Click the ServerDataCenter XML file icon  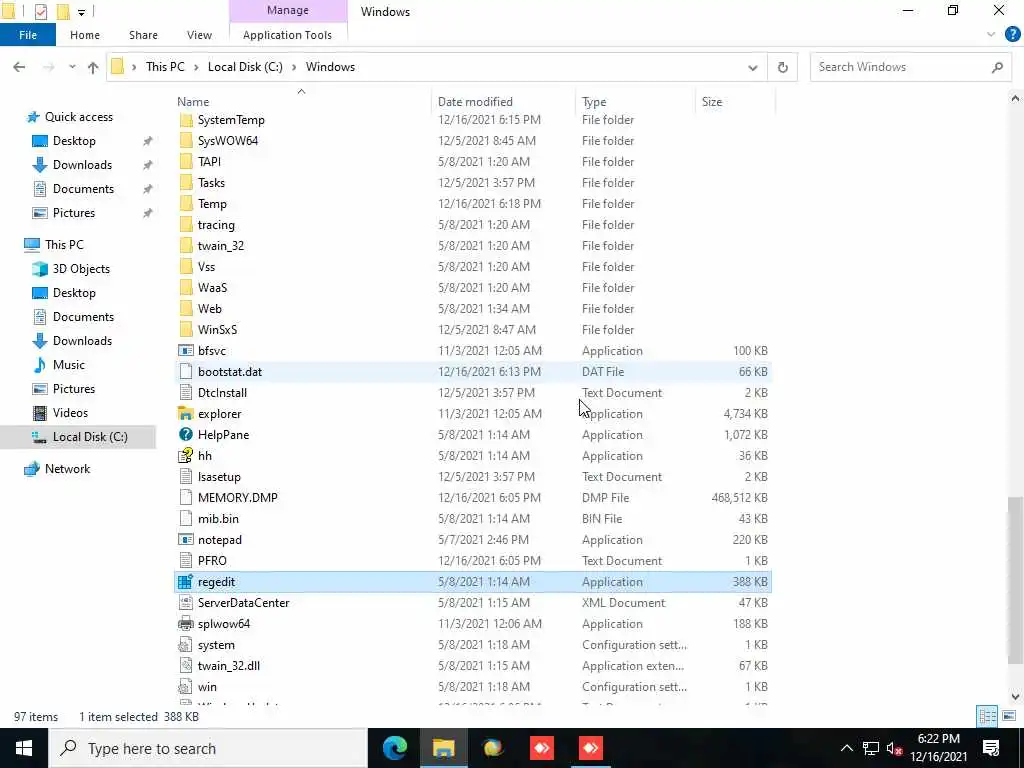tap(186, 603)
